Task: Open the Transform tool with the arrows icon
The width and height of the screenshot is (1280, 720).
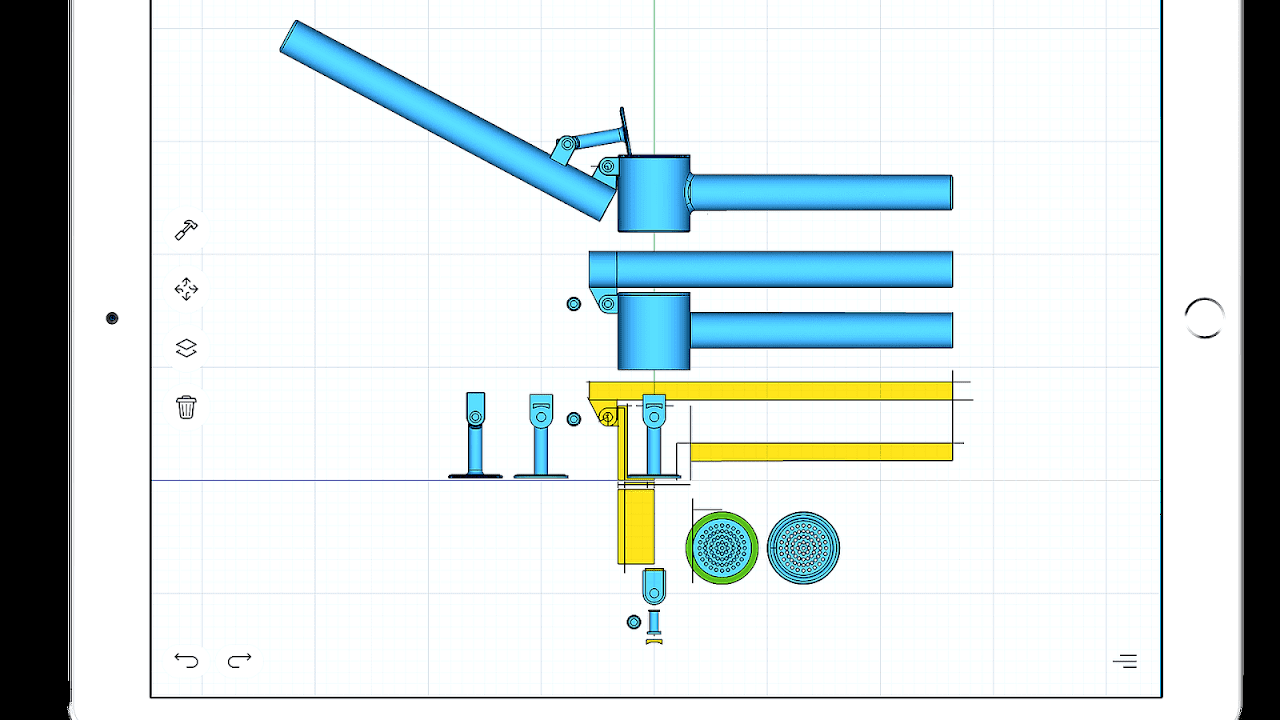Action: [186, 288]
